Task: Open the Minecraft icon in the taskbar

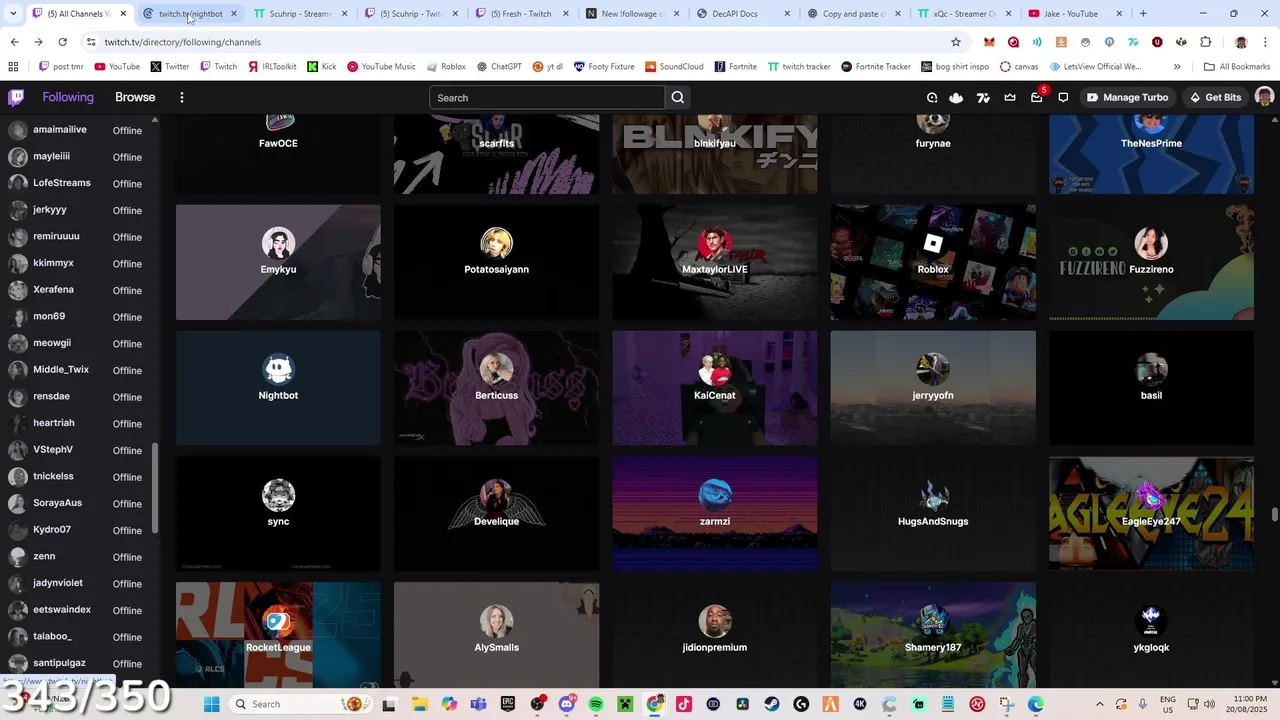Action: click(625, 704)
